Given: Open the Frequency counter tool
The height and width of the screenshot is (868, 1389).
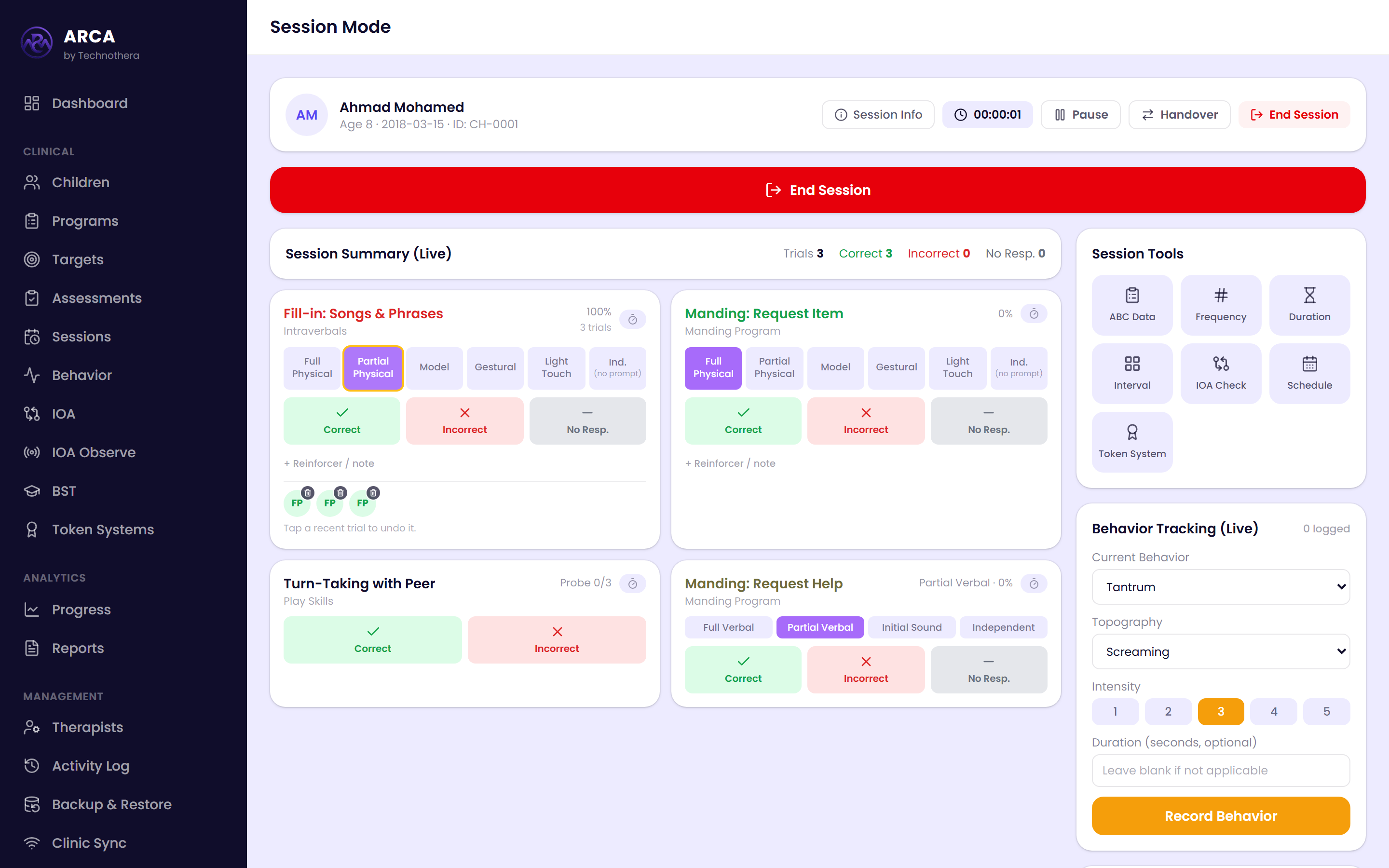Looking at the screenshot, I should [x=1221, y=305].
